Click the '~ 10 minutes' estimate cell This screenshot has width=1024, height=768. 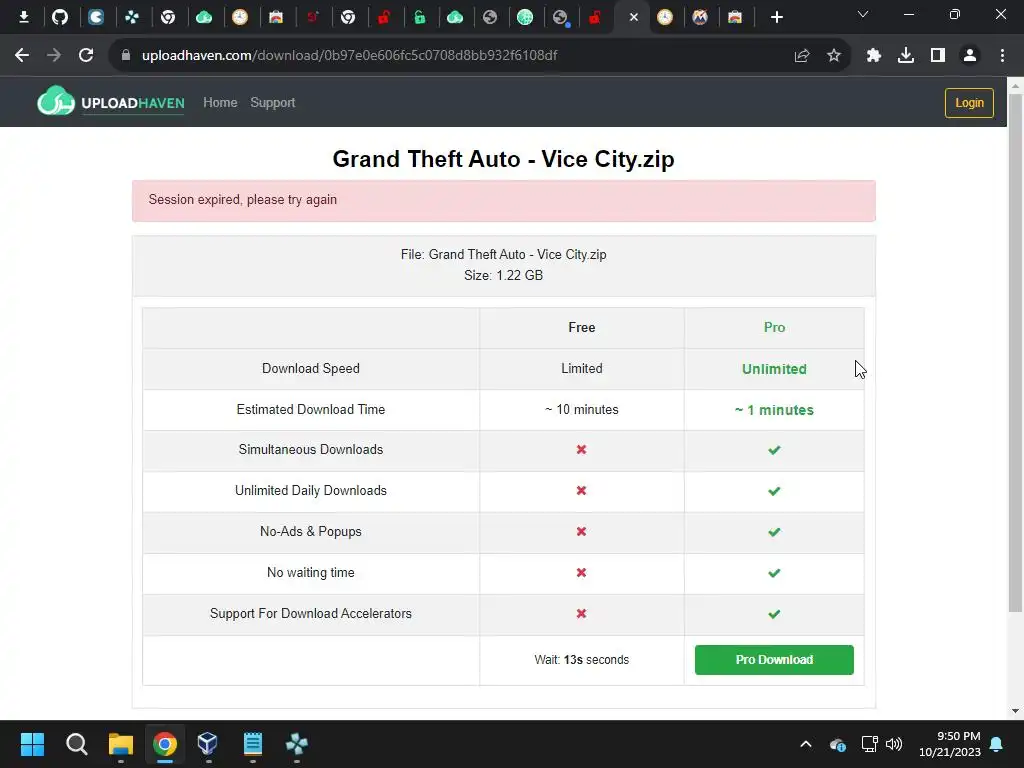pyautogui.click(x=581, y=409)
